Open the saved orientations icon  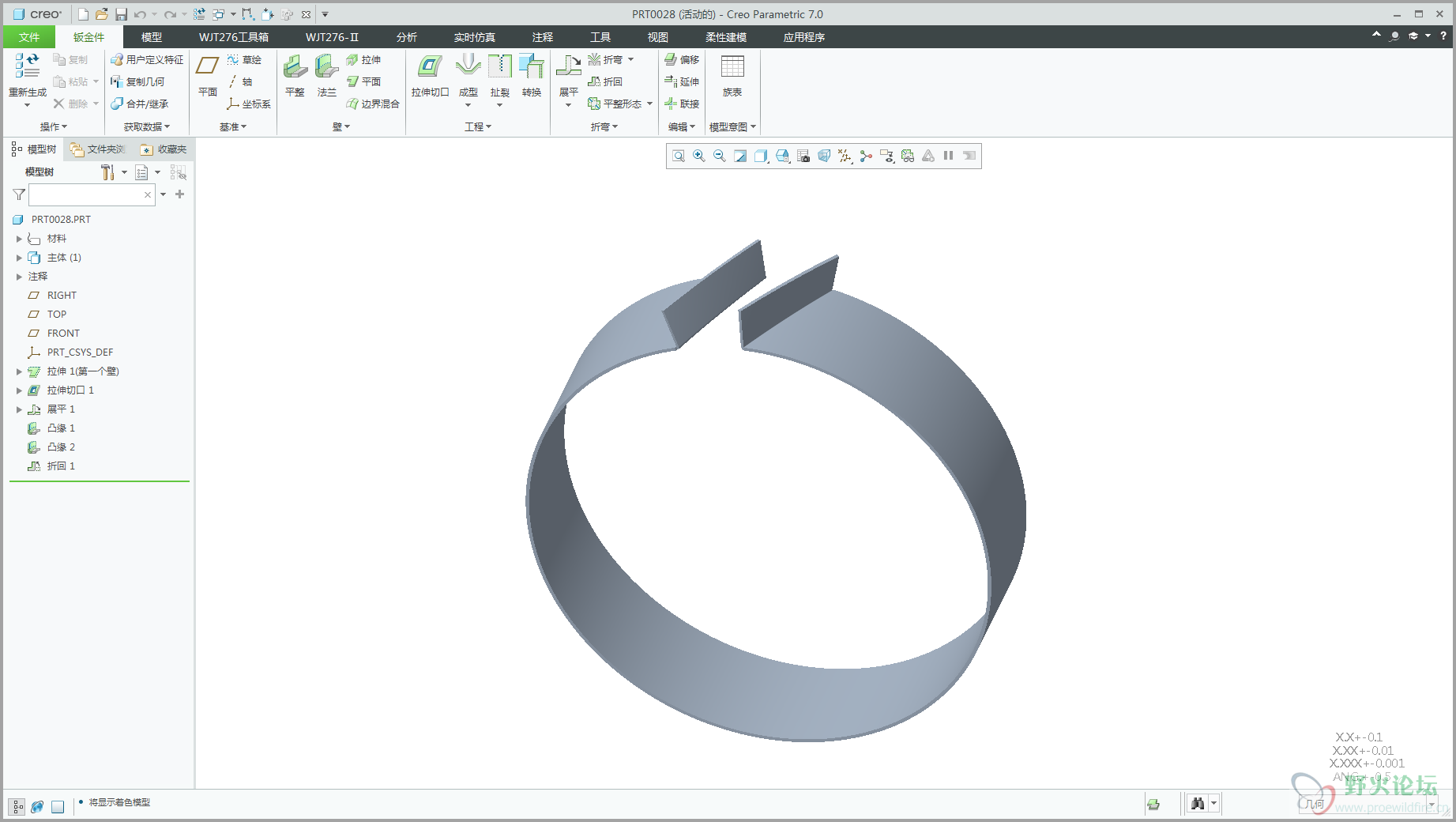[782, 156]
